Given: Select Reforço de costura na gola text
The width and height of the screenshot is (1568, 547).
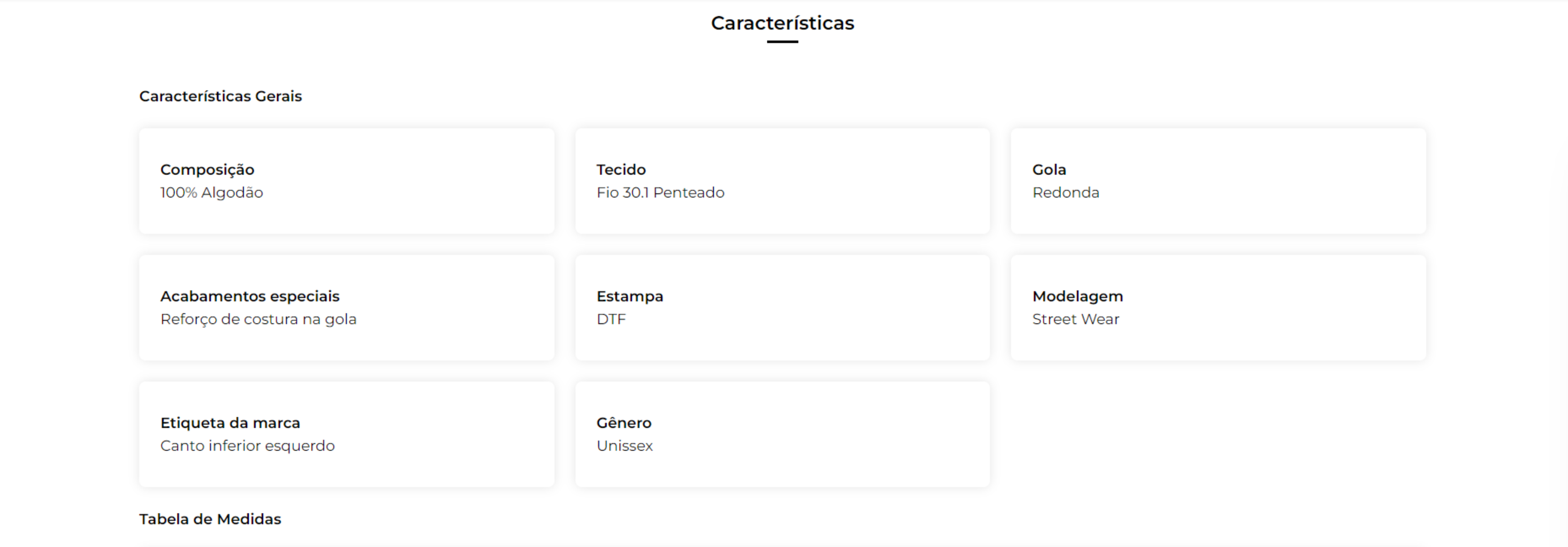Looking at the screenshot, I should [x=258, y=319].
